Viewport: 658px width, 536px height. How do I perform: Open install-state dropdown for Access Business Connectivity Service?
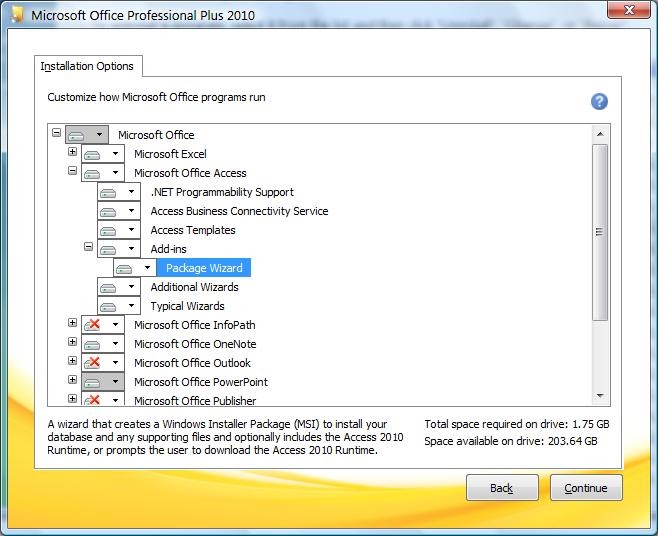click(x=119, y=211)
